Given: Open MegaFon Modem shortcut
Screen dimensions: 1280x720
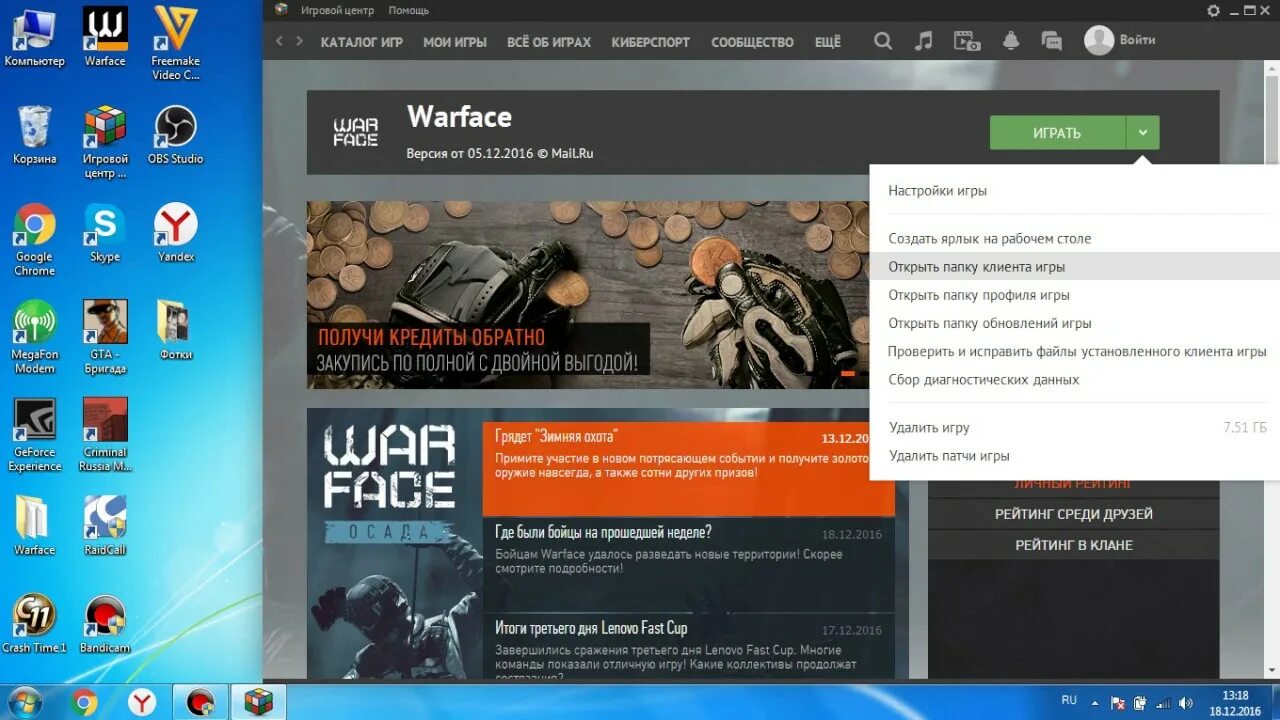Looking at the screenshot, I should (x=35, y=338).
